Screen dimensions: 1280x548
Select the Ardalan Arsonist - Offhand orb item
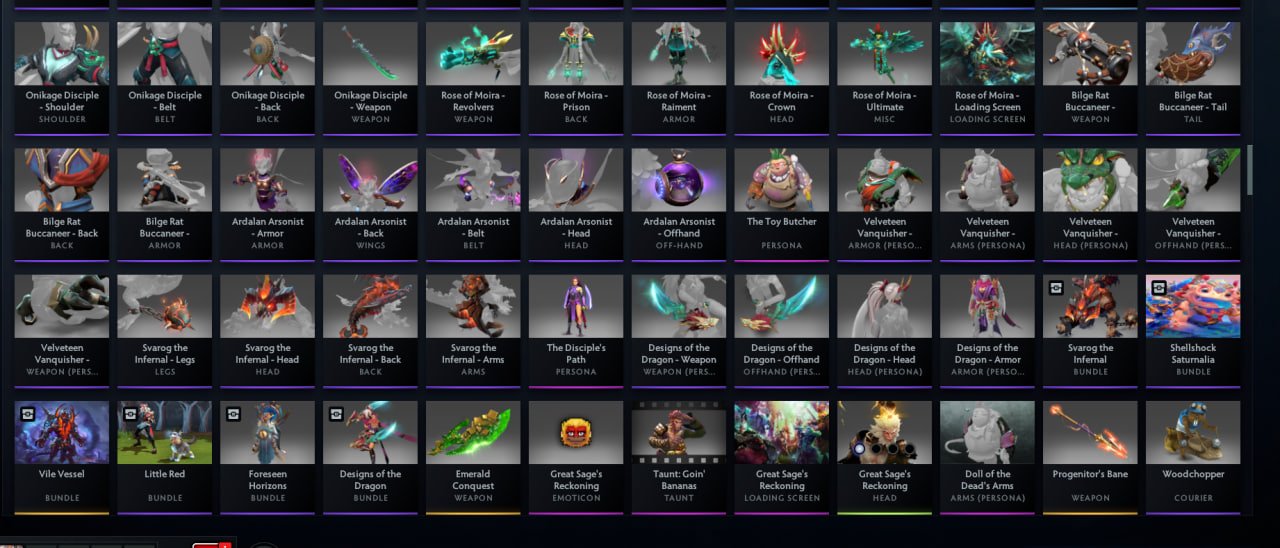[679, 204]
